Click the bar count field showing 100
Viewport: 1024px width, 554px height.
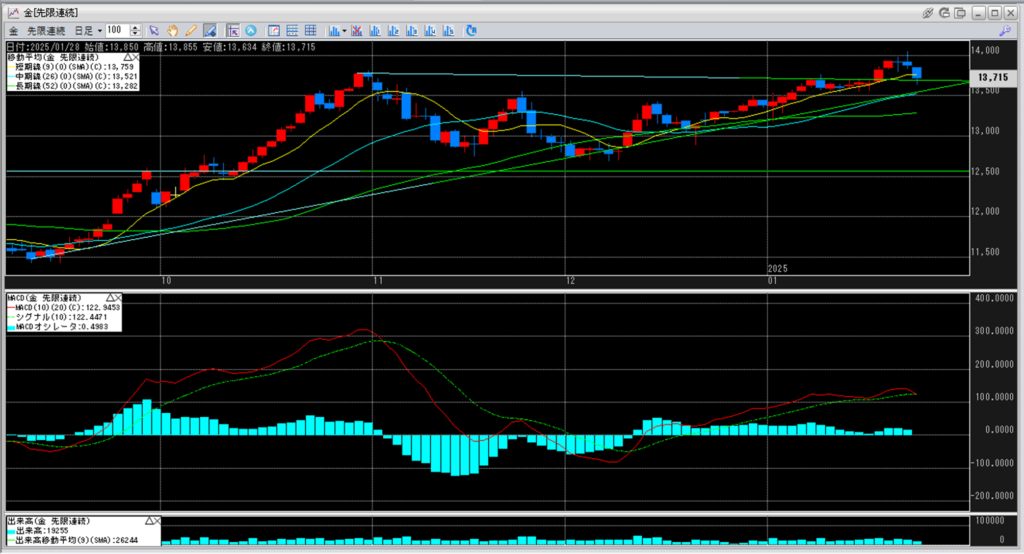[117, 31]
